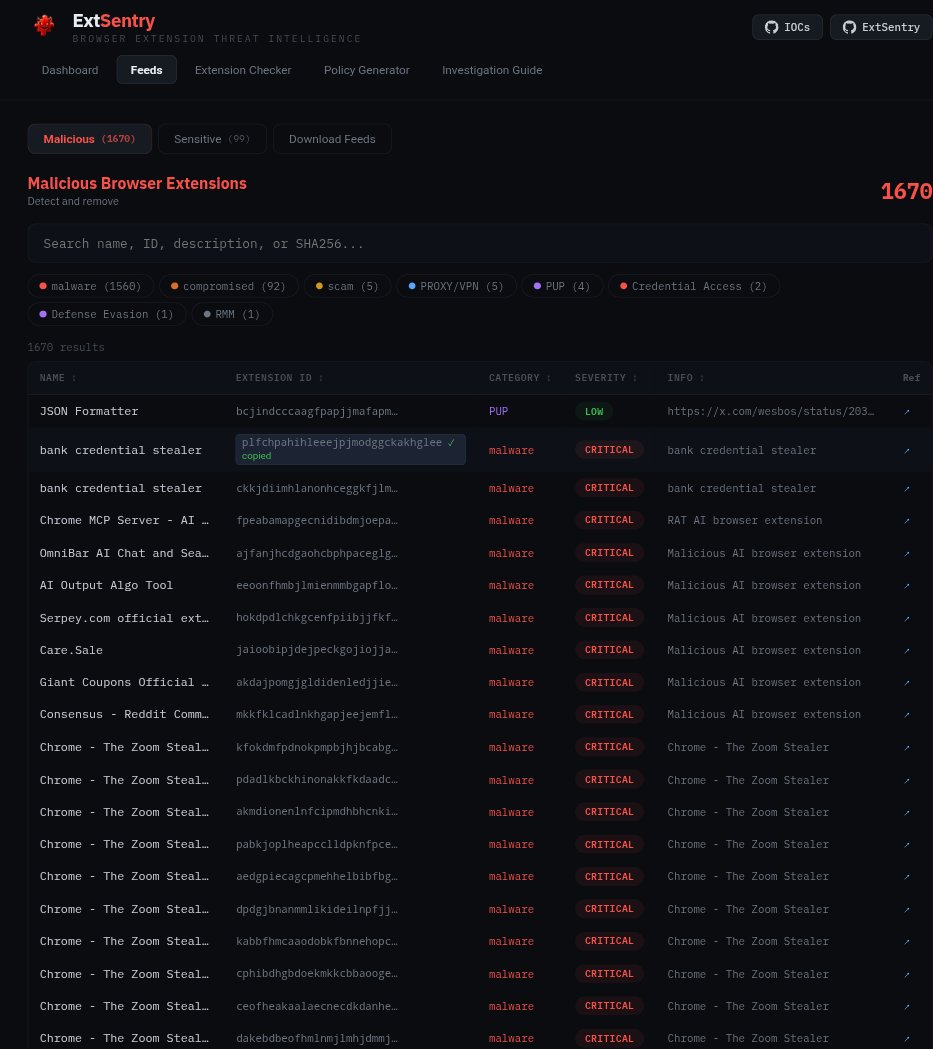The height and width of the screenshot is (1049, 933).
Task: Open reference link for JSON Formatter row
Action: coord(907,411)
